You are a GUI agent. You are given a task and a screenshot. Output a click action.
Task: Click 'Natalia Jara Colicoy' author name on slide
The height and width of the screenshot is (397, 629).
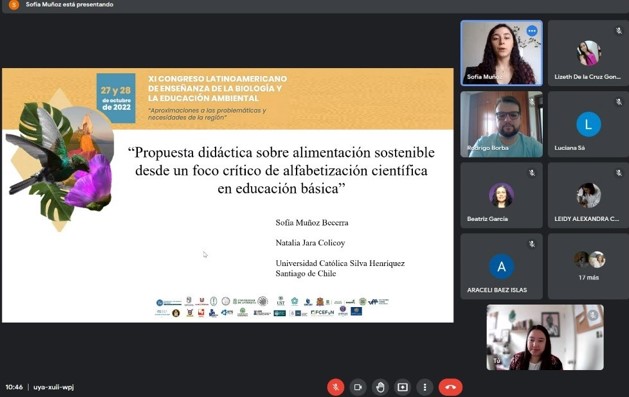[x=310, y=243]
